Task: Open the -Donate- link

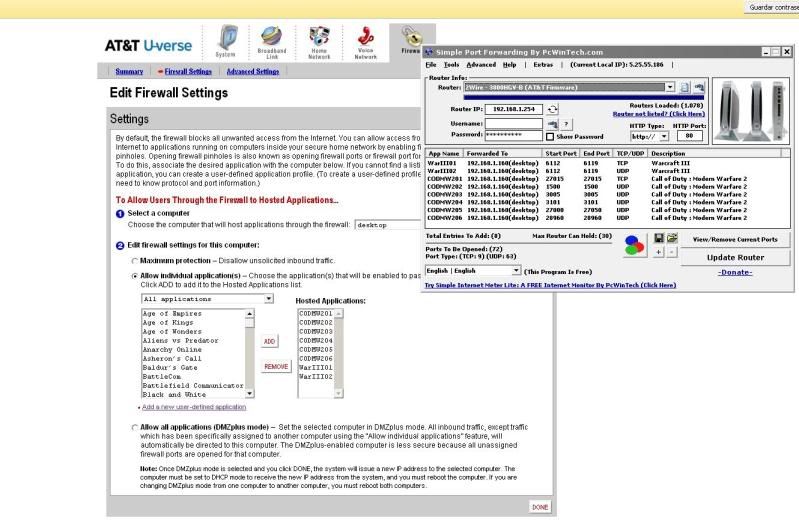Action: [x=735, y=272]
